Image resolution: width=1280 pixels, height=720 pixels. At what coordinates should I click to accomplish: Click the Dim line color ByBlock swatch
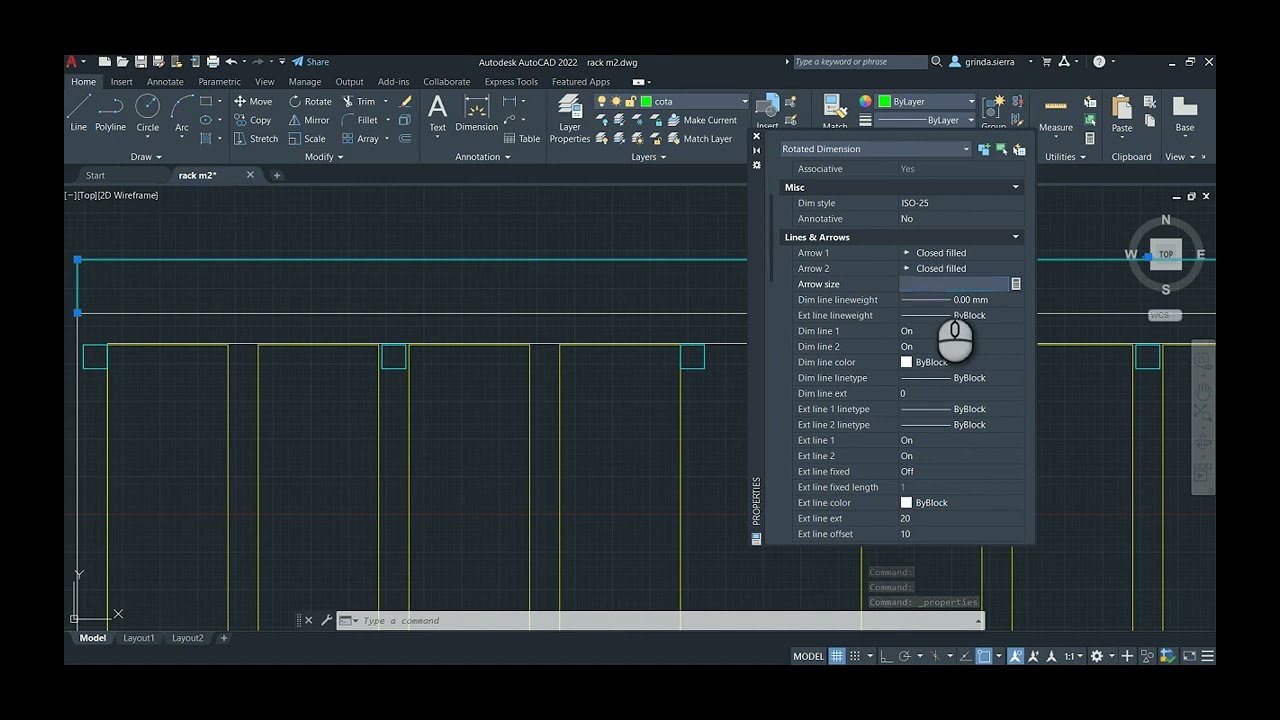[x=906, y=362]
